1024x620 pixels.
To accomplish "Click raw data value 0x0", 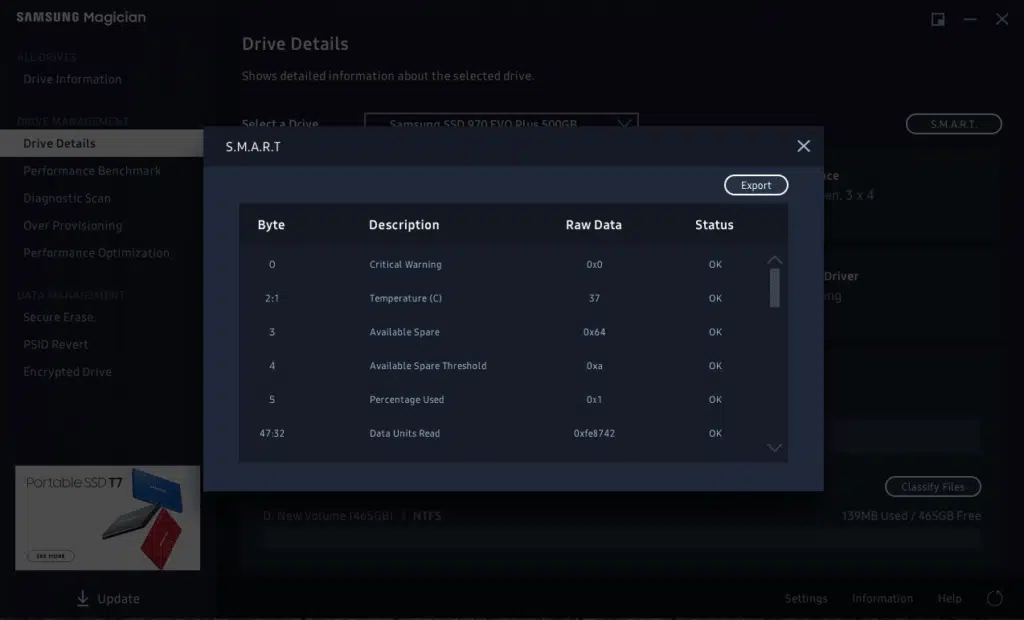I will [594, 265].
